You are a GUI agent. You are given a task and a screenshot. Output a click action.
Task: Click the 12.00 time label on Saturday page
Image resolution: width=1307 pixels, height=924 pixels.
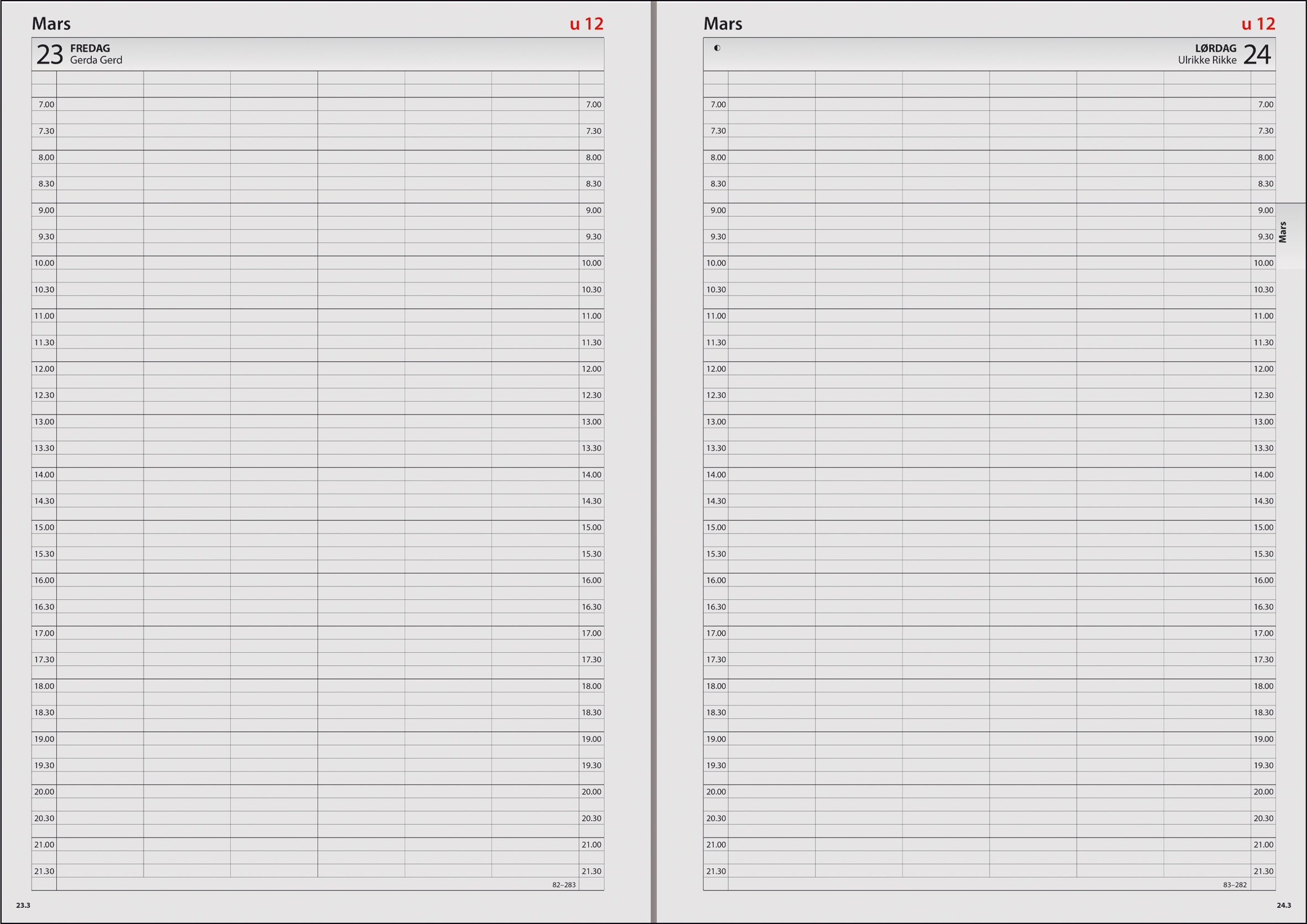(716, 368)
